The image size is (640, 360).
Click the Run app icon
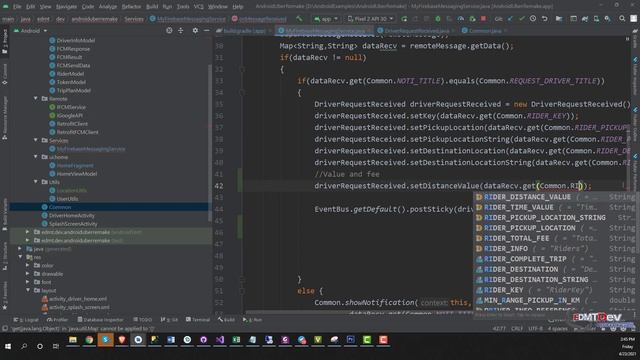tap(404, 19)
